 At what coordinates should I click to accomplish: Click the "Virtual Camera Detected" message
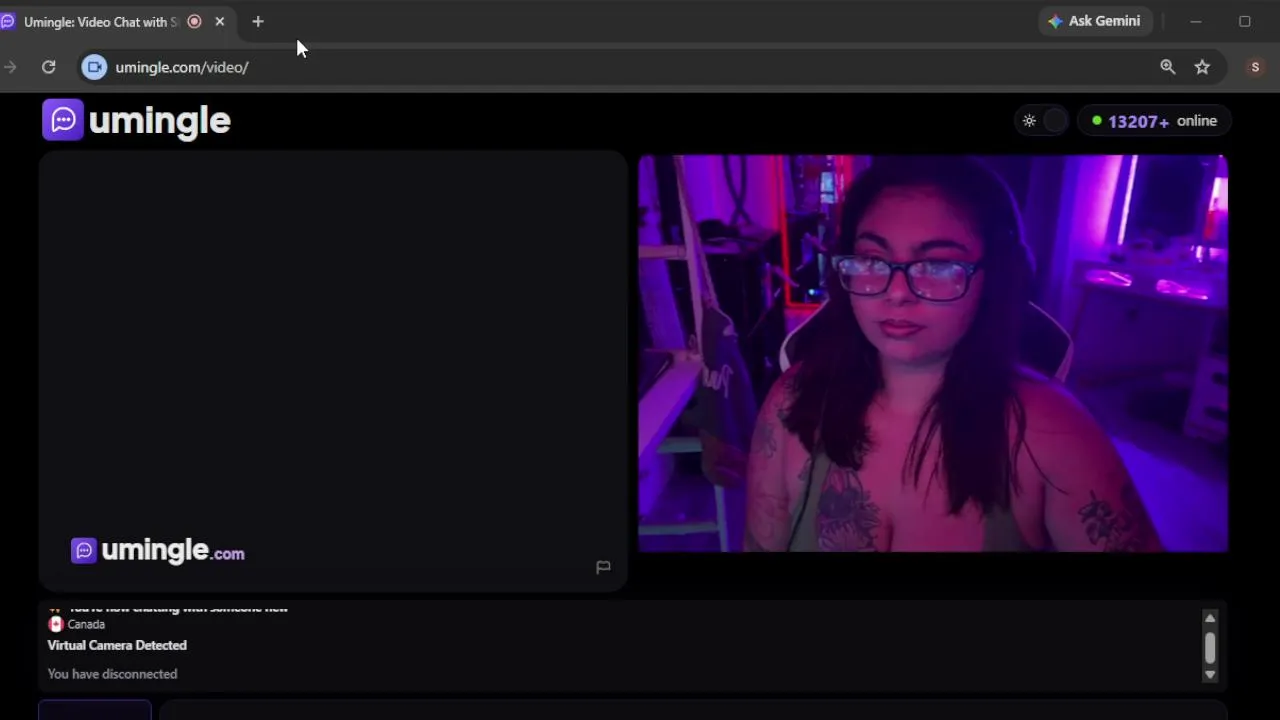tap(117, 645)
